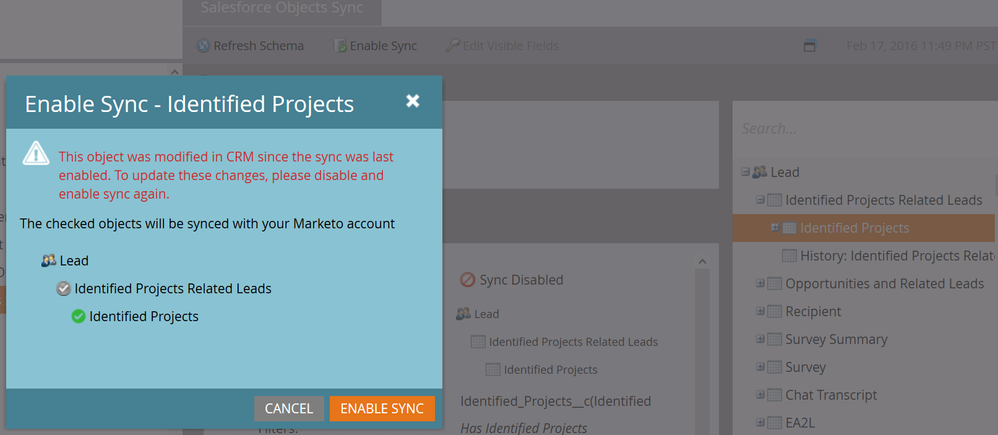
Task: Click the Sync Disabled status text
Action: point(521,280)
